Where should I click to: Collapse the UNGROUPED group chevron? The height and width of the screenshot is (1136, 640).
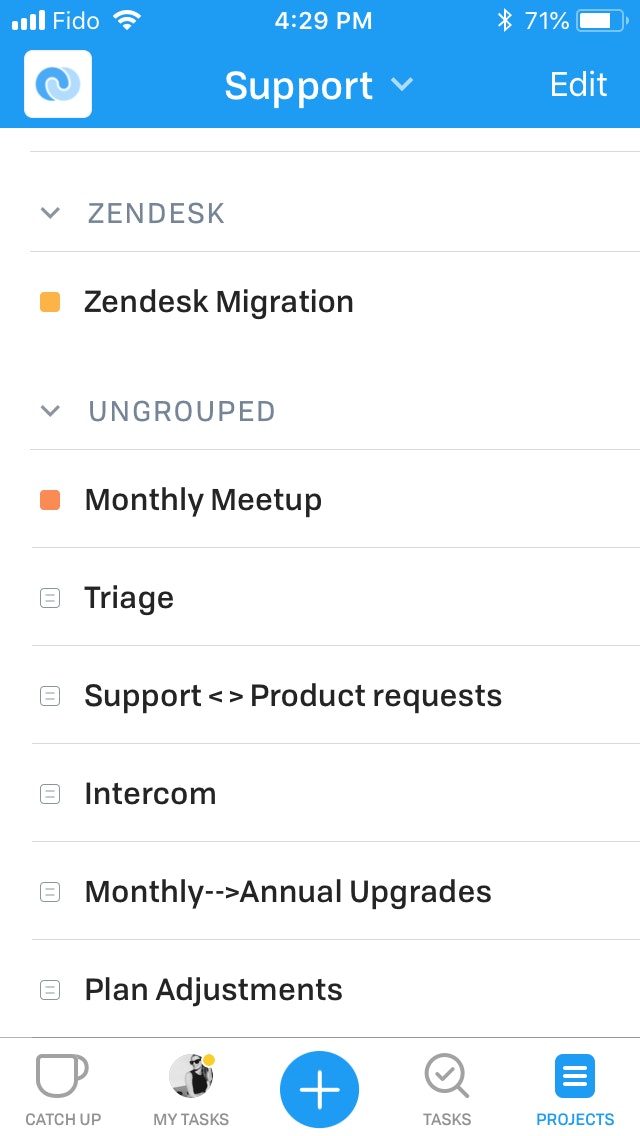click(50, 411)
